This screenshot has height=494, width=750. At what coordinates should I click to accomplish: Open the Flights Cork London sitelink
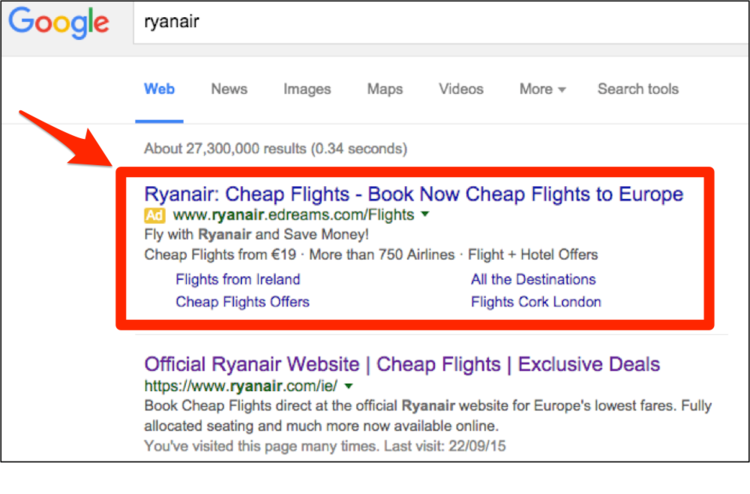pos(536,302)
